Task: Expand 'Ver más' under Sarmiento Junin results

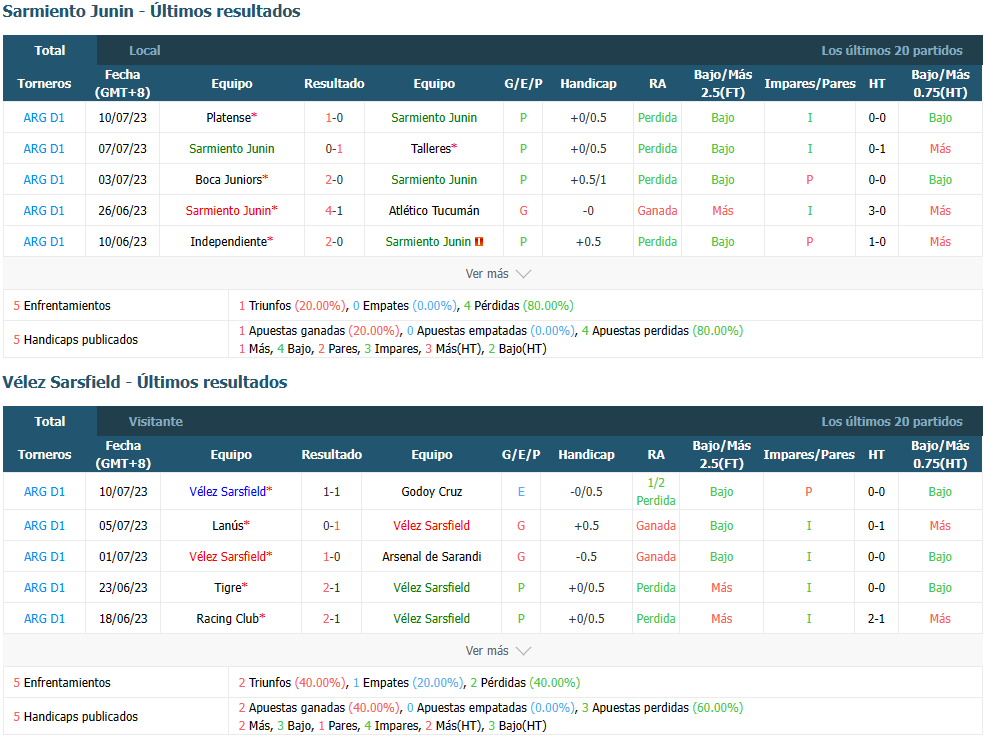Action: pyautogui.click(x=498, y=274)
